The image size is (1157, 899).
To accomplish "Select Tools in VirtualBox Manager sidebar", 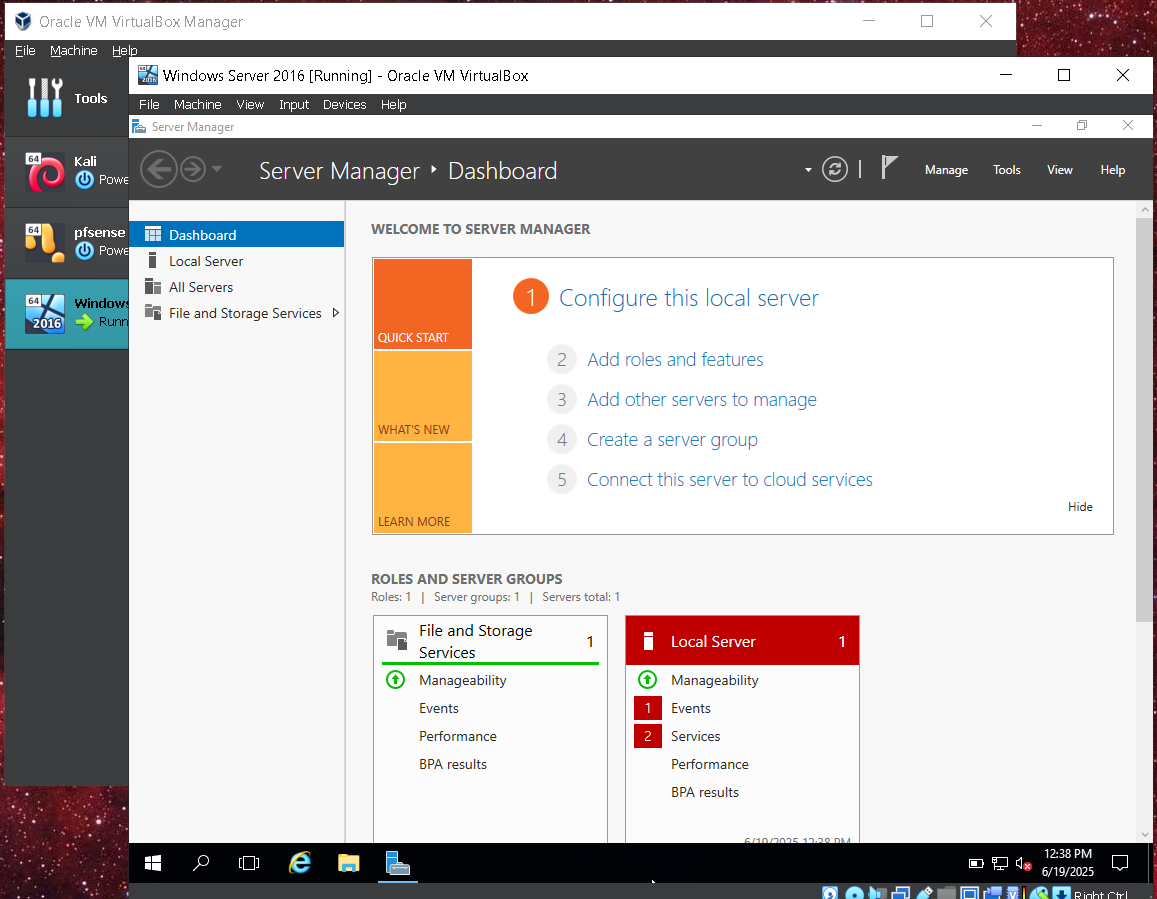I will point(67,97).
